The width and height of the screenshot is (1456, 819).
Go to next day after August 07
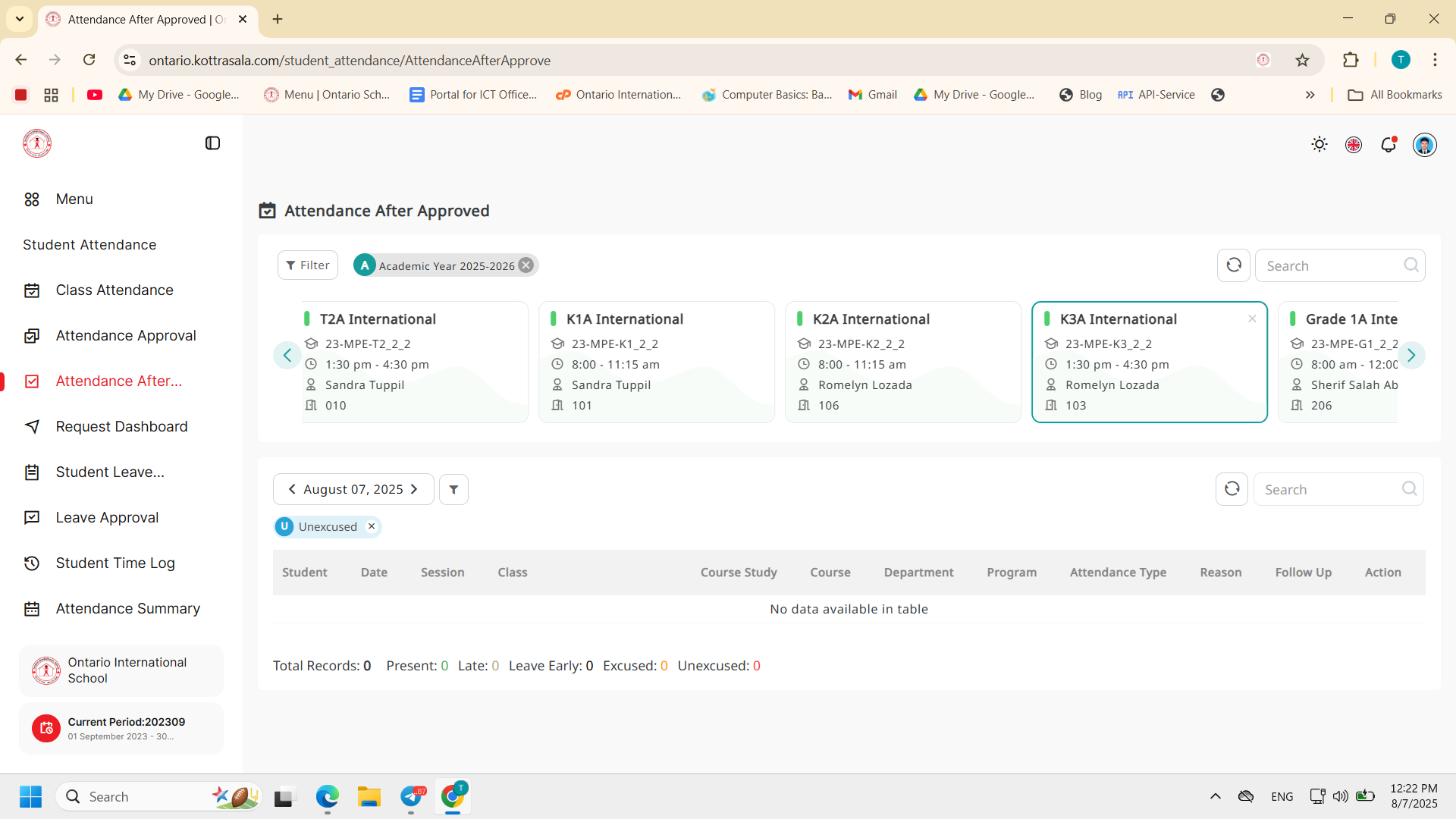[x=414, y=490]
